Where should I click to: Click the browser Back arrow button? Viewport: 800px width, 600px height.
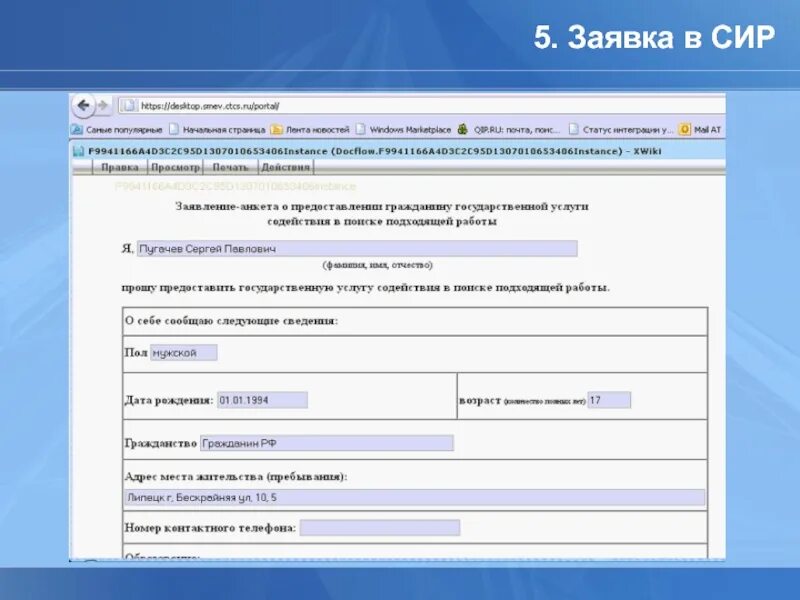[83, 106]
